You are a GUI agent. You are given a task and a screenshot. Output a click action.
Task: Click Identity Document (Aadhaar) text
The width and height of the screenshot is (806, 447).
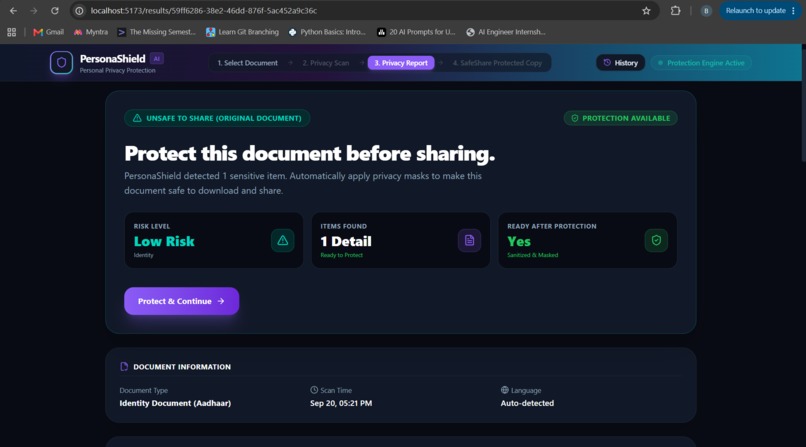coord(175,403)
